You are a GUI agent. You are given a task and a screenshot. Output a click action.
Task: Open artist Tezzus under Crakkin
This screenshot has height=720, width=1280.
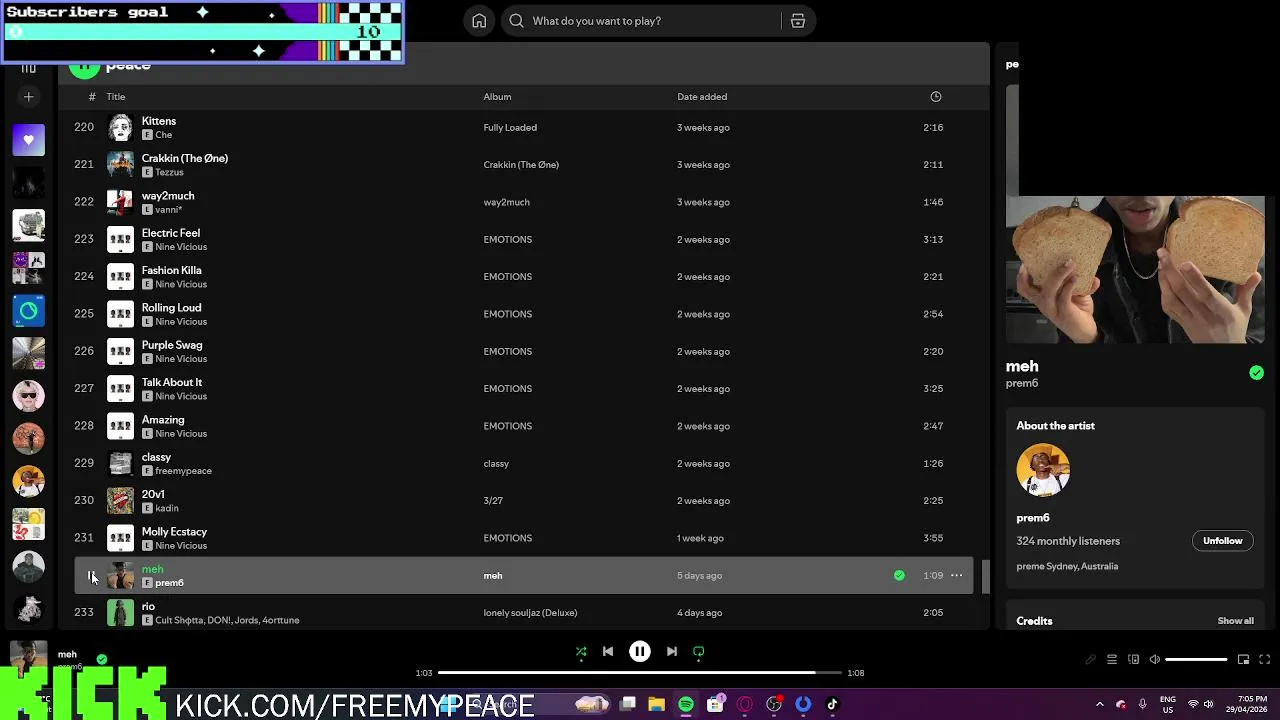(x=169, y=172)
